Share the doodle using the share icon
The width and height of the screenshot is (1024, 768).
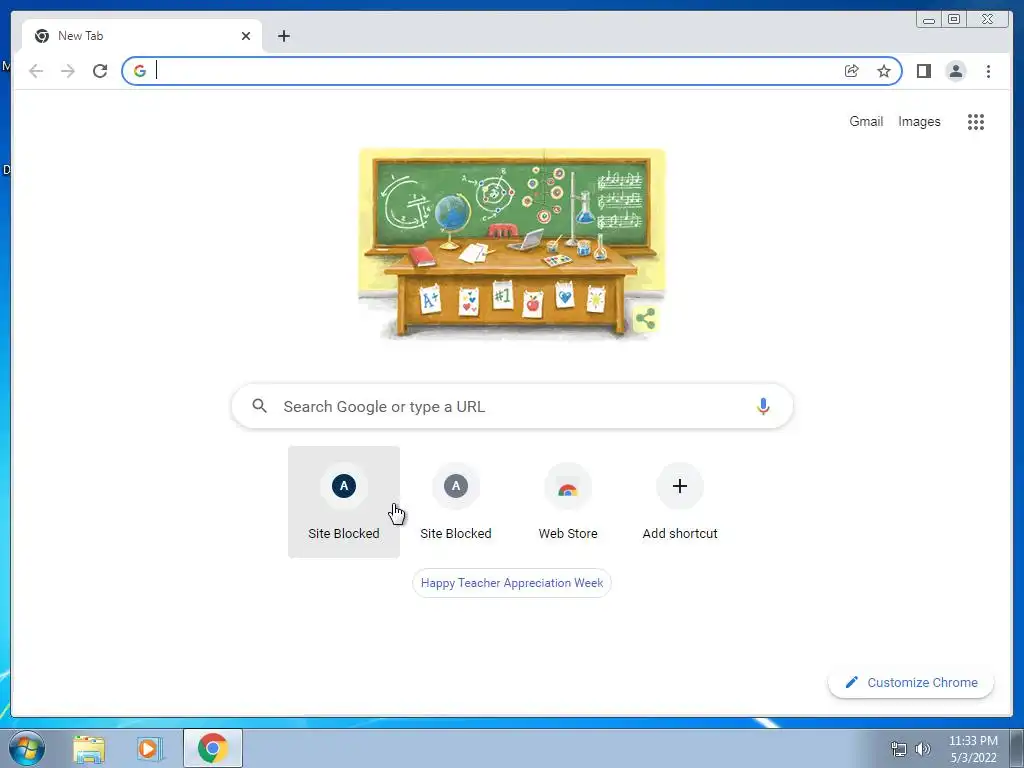(645, 319)
